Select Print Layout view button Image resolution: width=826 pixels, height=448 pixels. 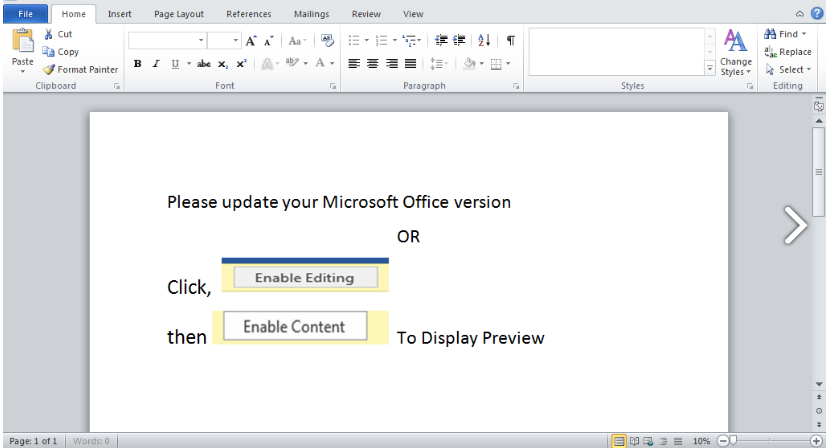pyautogui.click(x=619, y=441)
